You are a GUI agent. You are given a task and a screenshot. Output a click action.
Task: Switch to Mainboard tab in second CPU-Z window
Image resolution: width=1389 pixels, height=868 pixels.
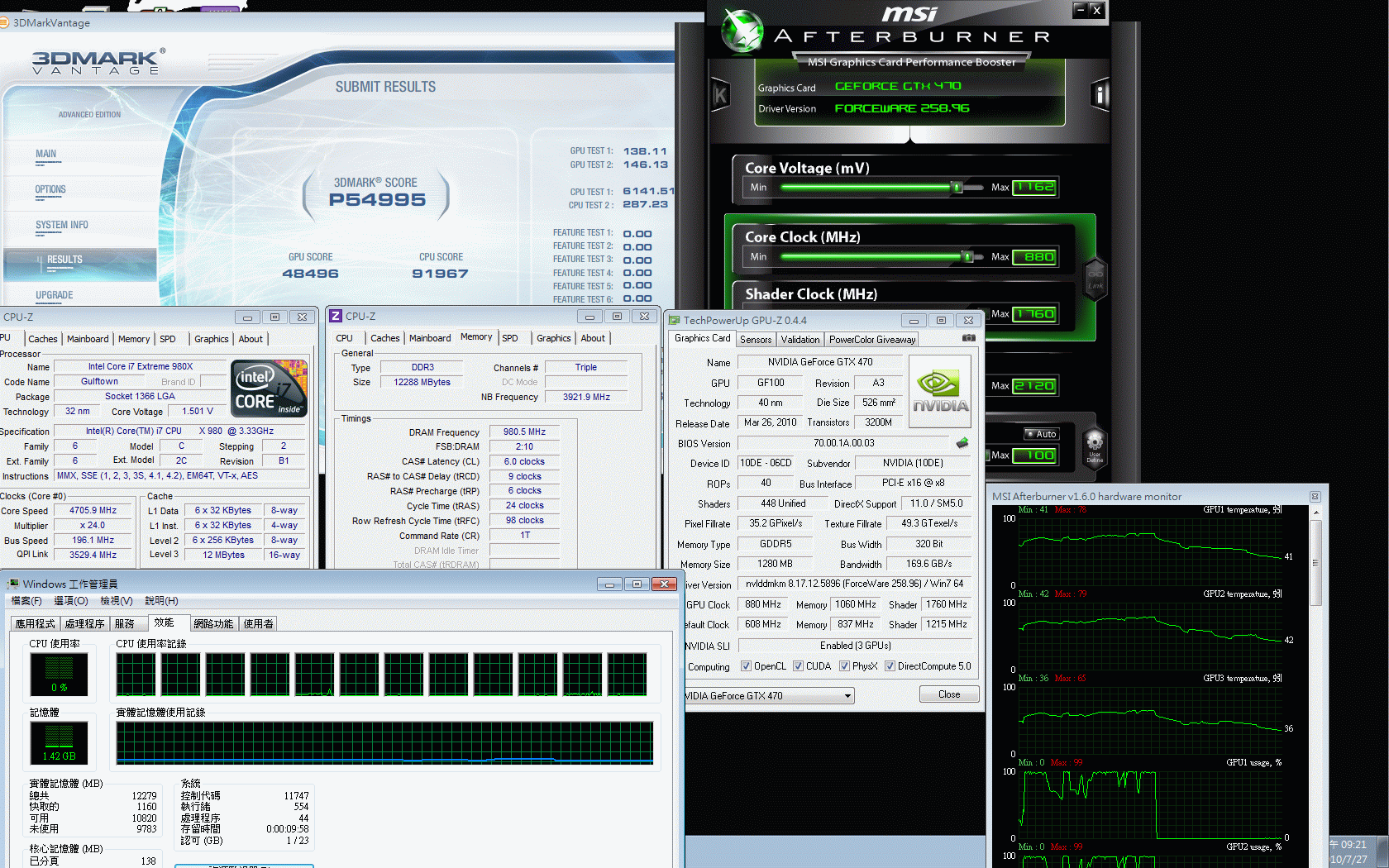point(430,338)
